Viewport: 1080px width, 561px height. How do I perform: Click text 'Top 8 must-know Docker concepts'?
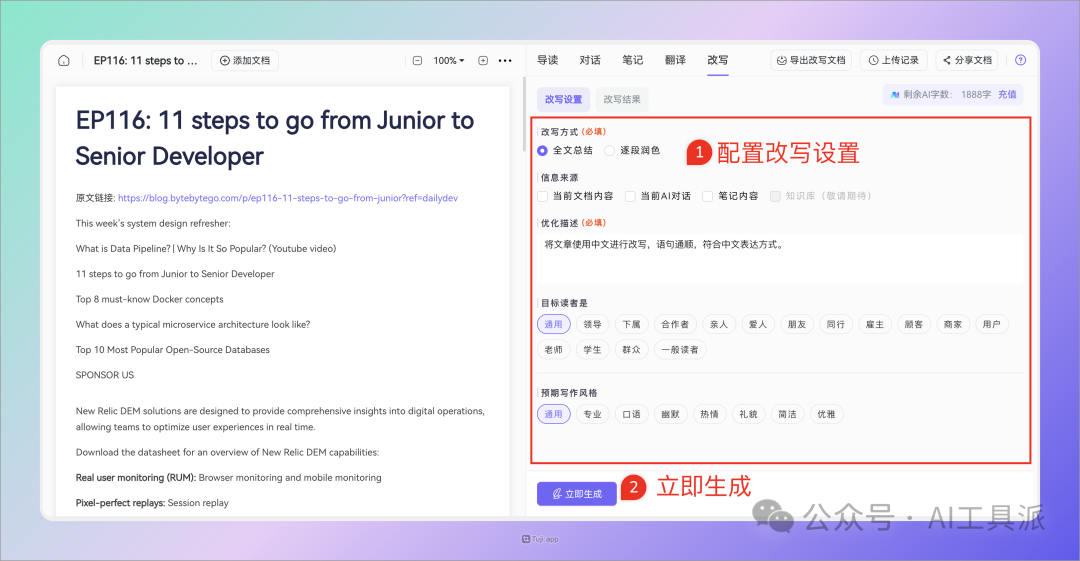pos(149,299)
